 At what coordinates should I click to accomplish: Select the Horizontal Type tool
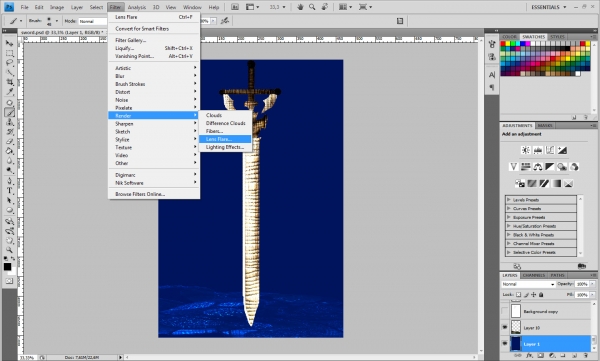[x=10, y=191]
